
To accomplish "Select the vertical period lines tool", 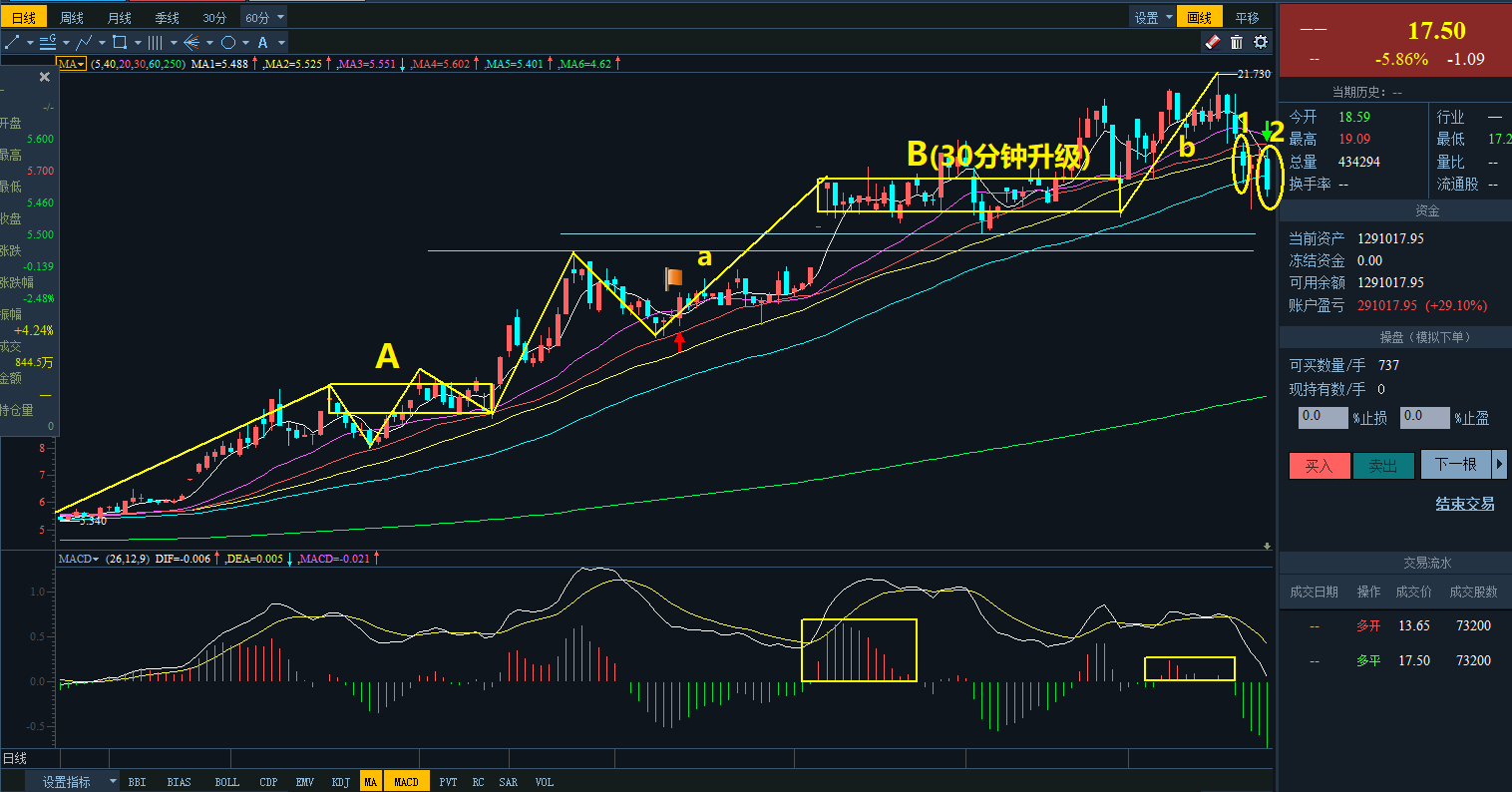I will (x=156, y=42).
